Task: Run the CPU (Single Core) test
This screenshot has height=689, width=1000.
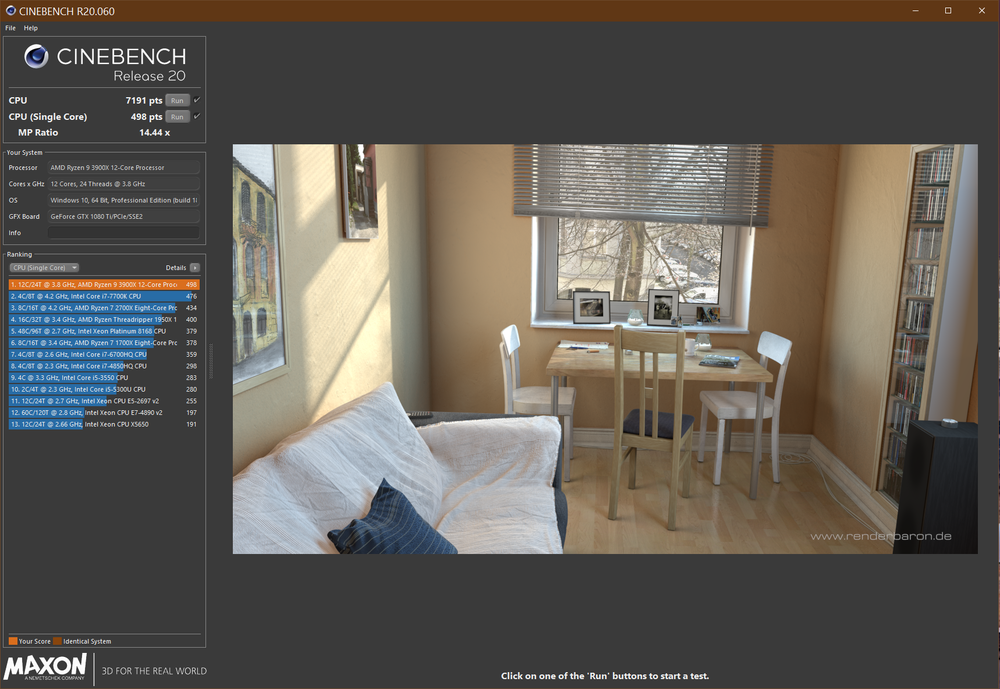Action: point(177,117)
